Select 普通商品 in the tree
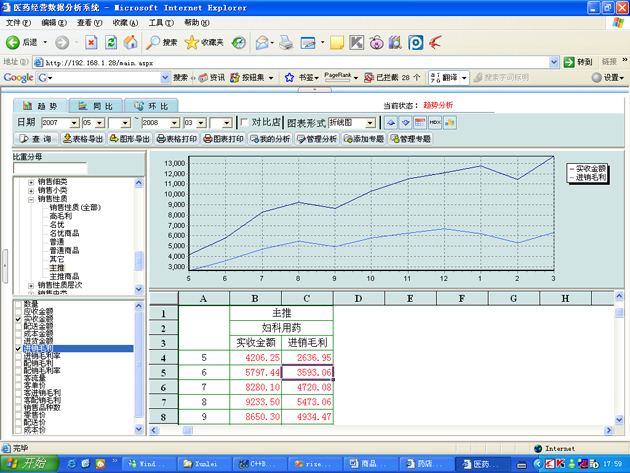Viewport: 630px width, 473px height. tap(64, 251)
